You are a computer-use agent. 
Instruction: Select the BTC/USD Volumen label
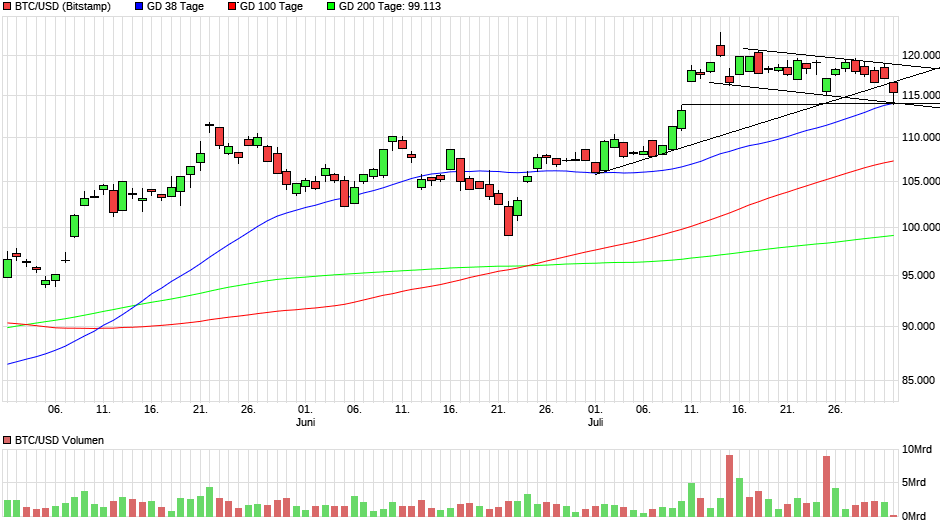click(x=59, y=440)
